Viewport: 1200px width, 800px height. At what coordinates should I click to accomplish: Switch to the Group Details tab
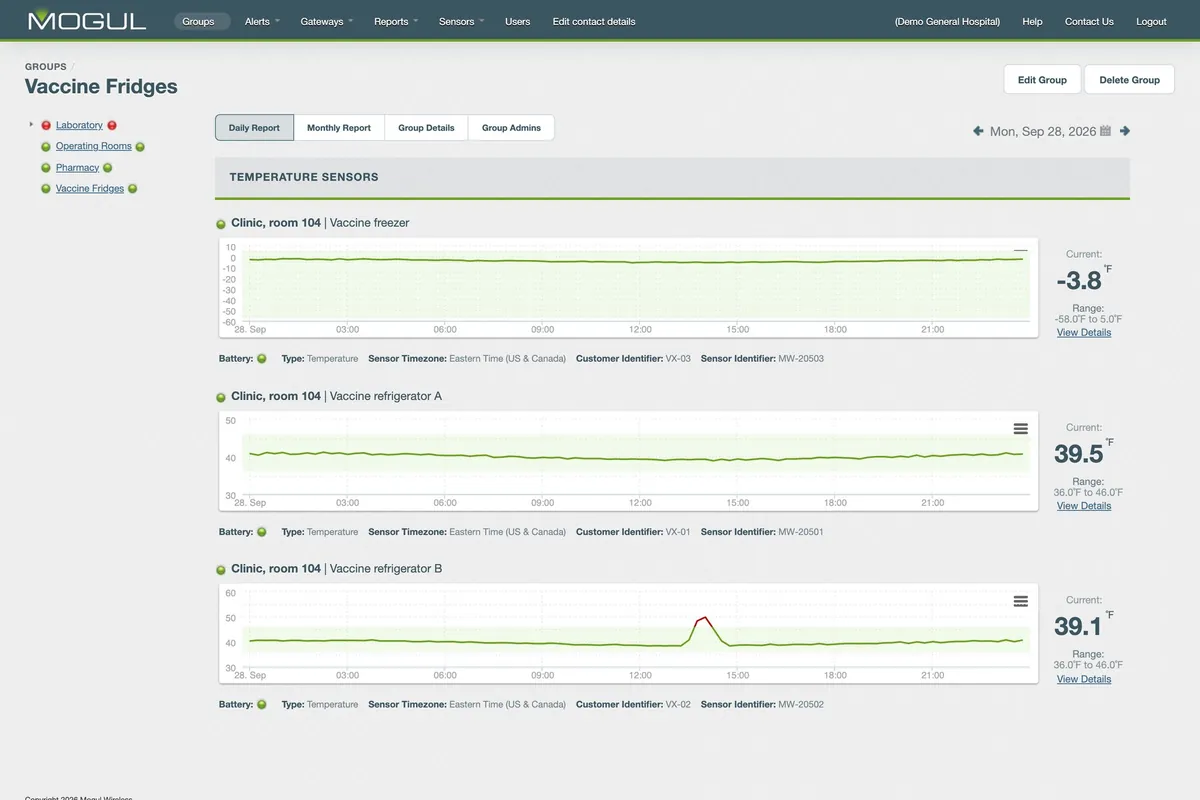click(x=426, y=128)
